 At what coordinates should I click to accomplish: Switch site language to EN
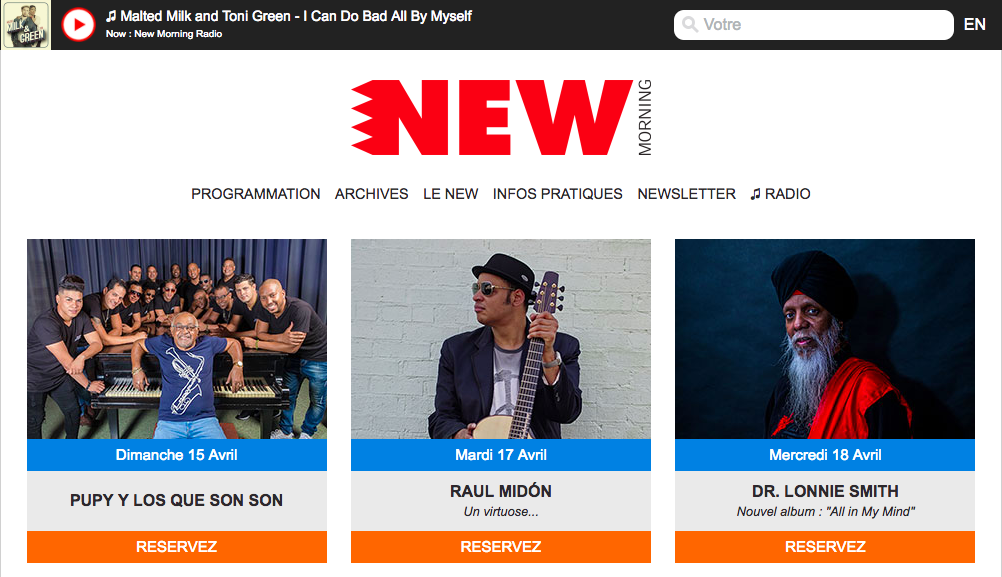coord(975,24)
